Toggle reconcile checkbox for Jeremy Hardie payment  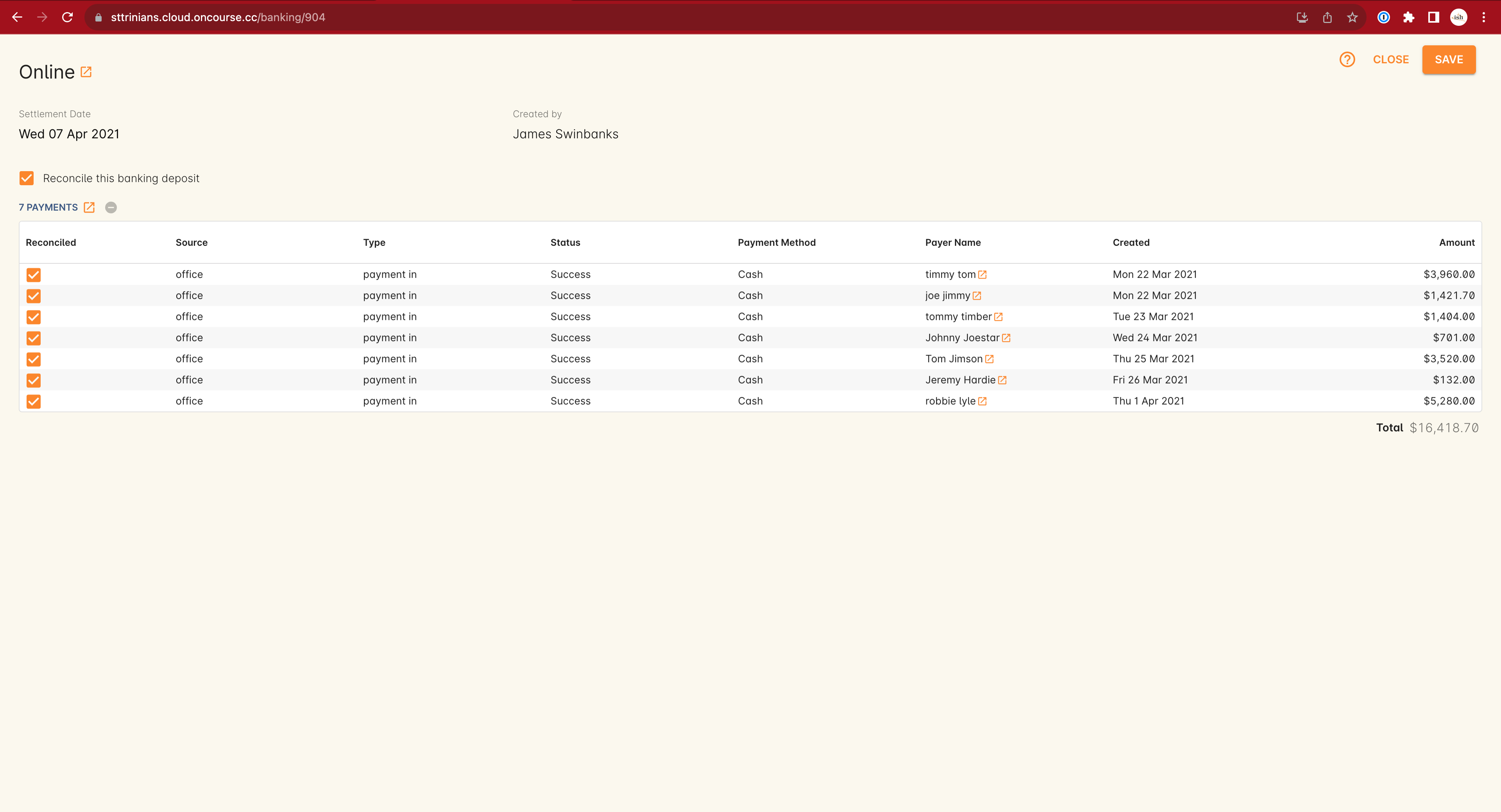34,379
